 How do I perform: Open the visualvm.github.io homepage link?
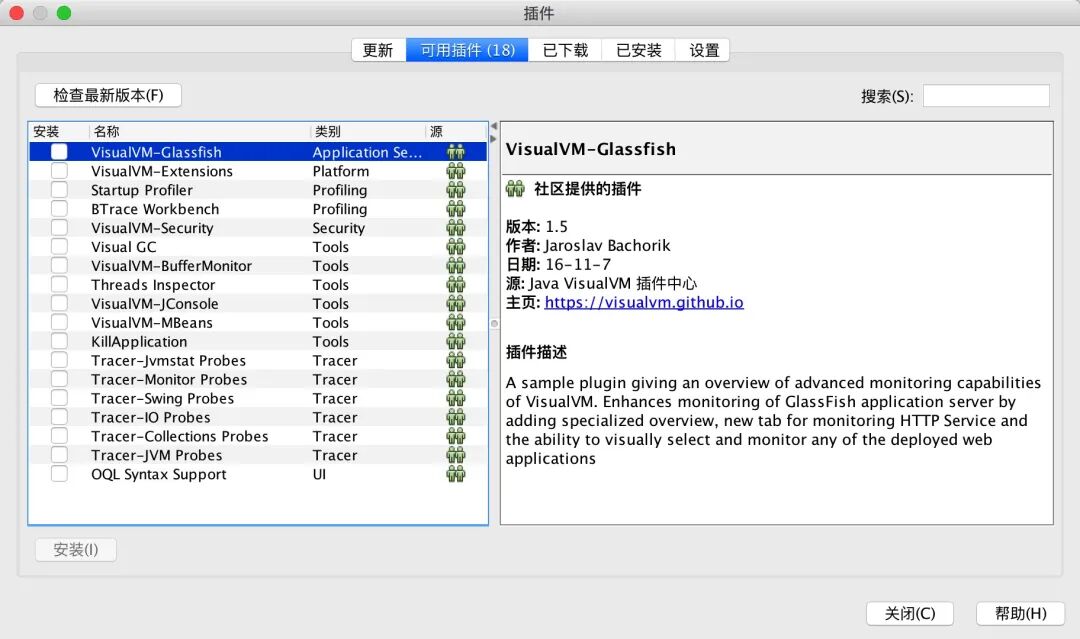coord(644,302)
